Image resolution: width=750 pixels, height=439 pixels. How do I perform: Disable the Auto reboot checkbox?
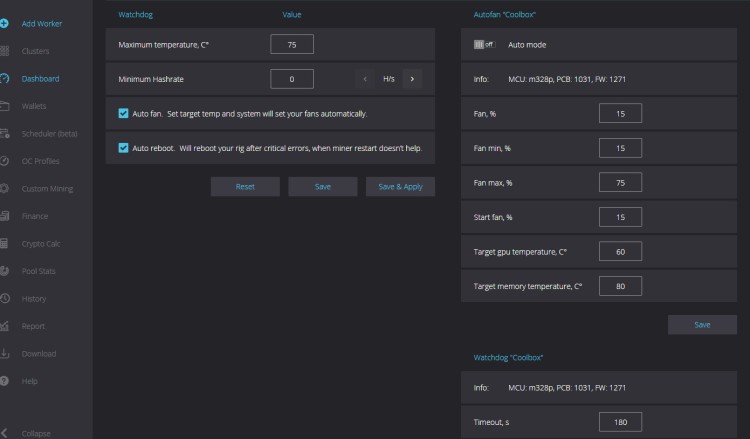(123, 148)
